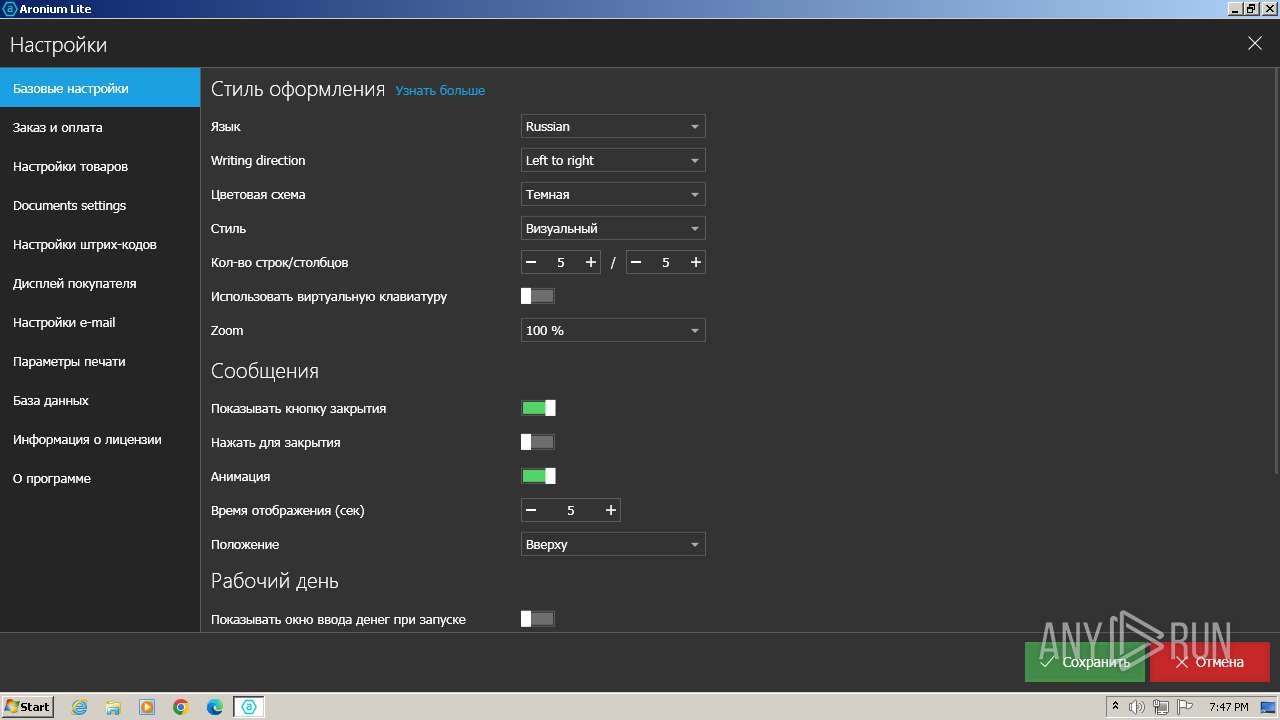The image size is (1280, 720).
Task: Click the Время отображения value field
Action: click(571, 510)
